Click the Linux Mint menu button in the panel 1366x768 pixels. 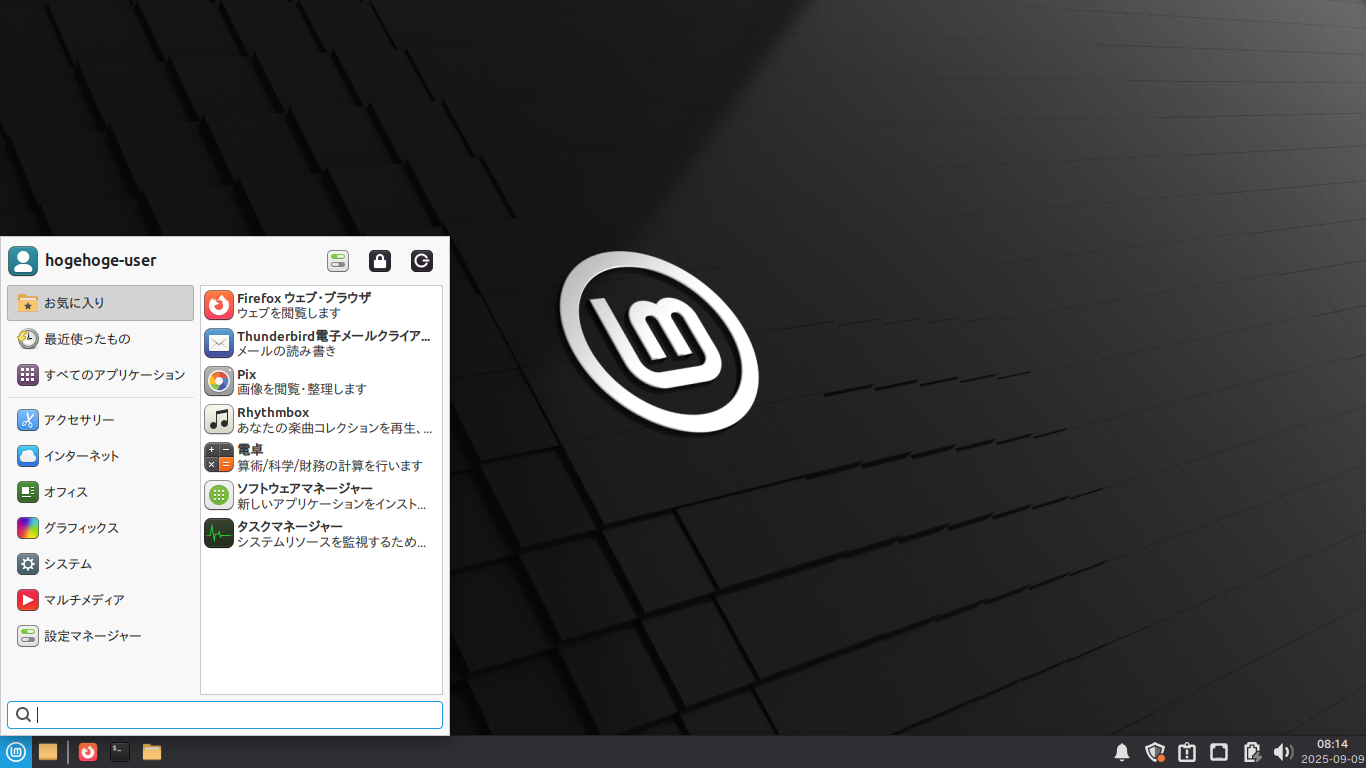tap(16, 752)
